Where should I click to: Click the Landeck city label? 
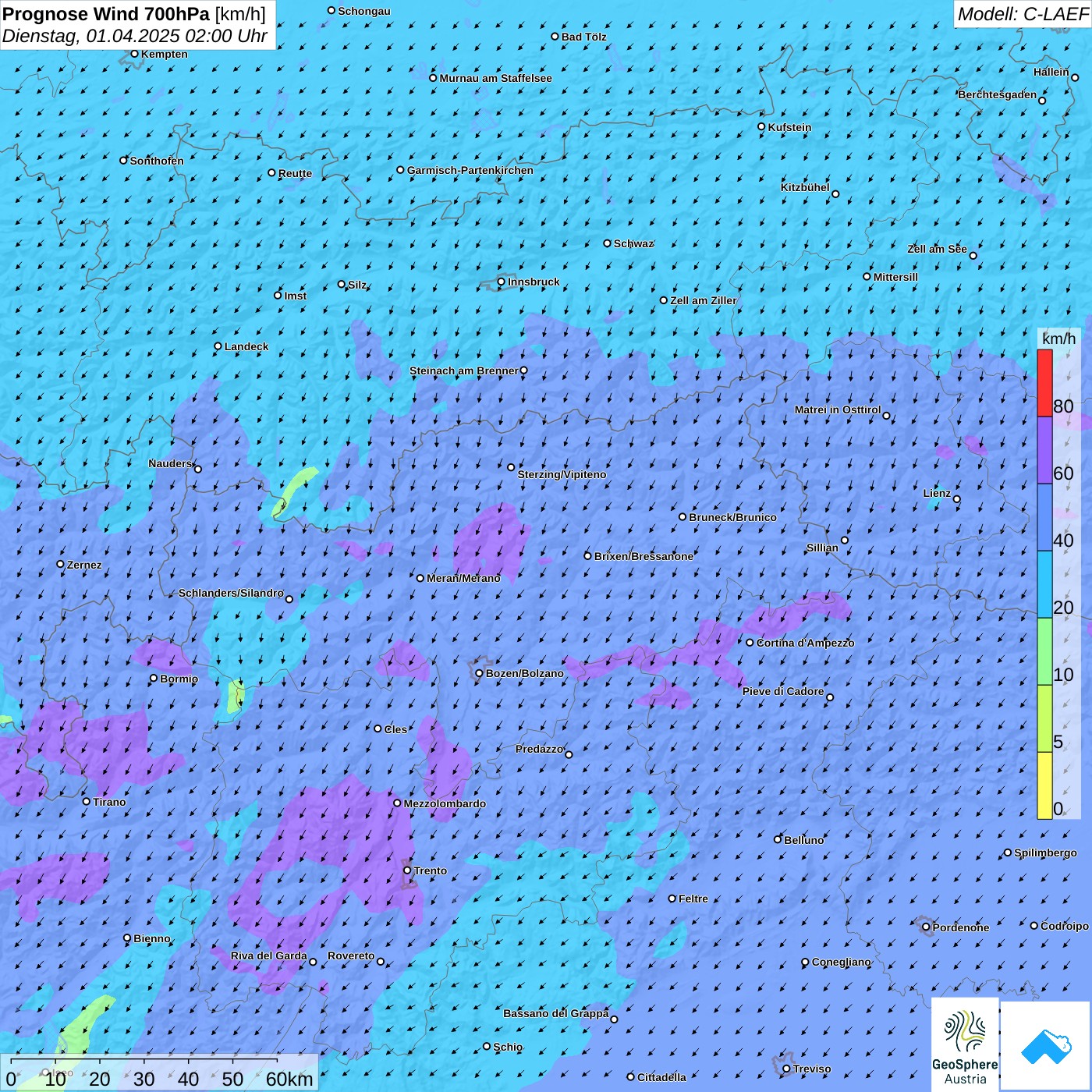(x=246, y=346)
